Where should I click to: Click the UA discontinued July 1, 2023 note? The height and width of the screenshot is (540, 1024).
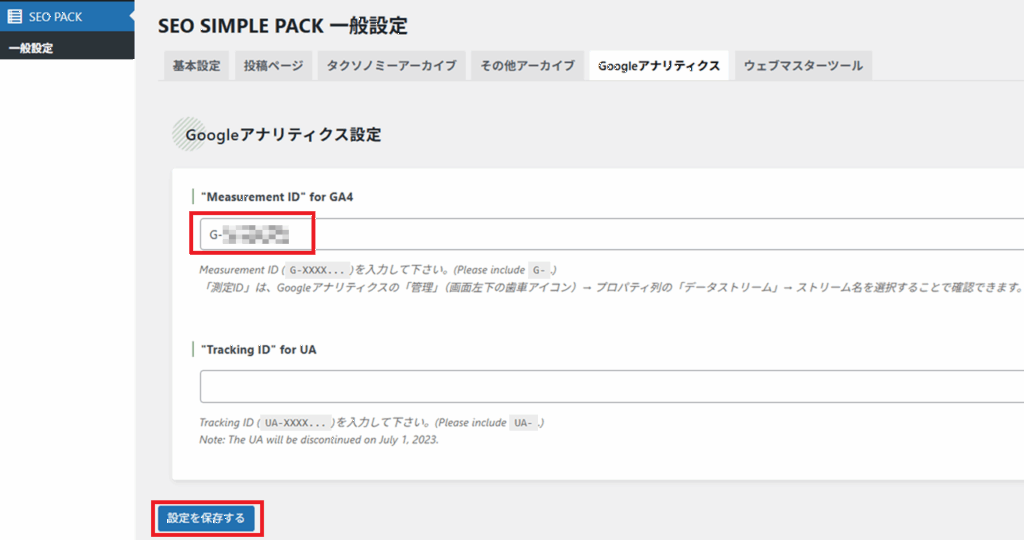pos(318,439)
